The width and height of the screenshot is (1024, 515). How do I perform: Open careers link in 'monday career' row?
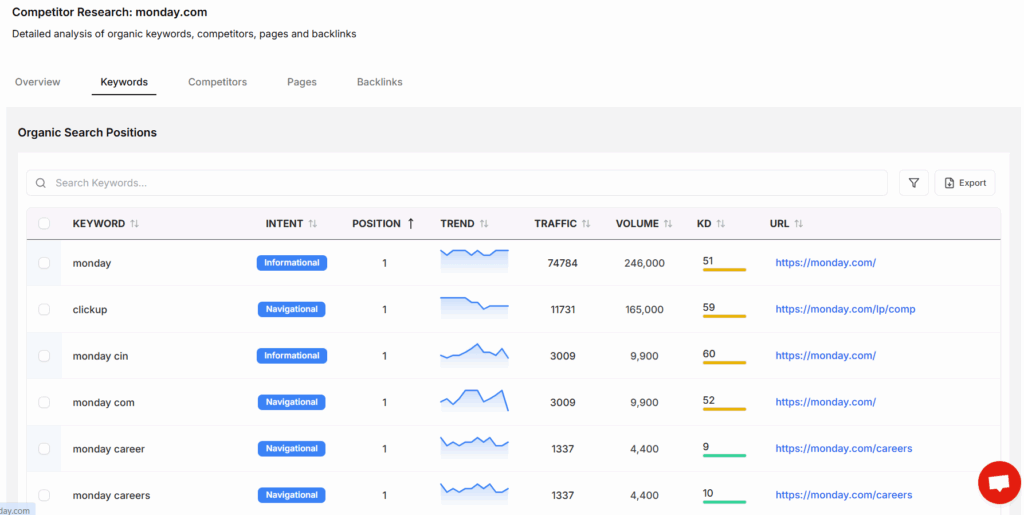pos(844,448)
